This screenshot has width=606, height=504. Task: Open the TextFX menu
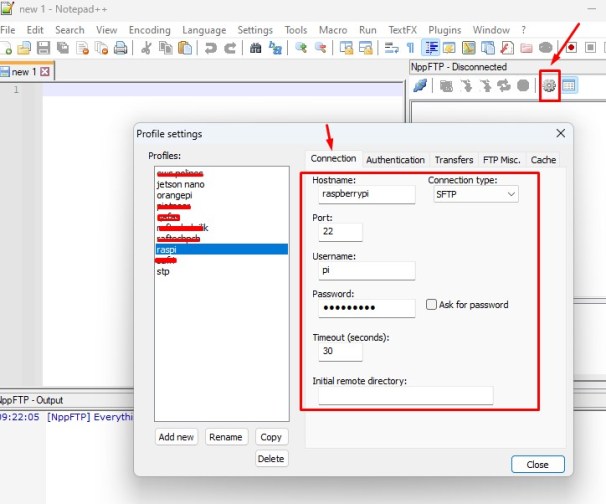(402, 30)
